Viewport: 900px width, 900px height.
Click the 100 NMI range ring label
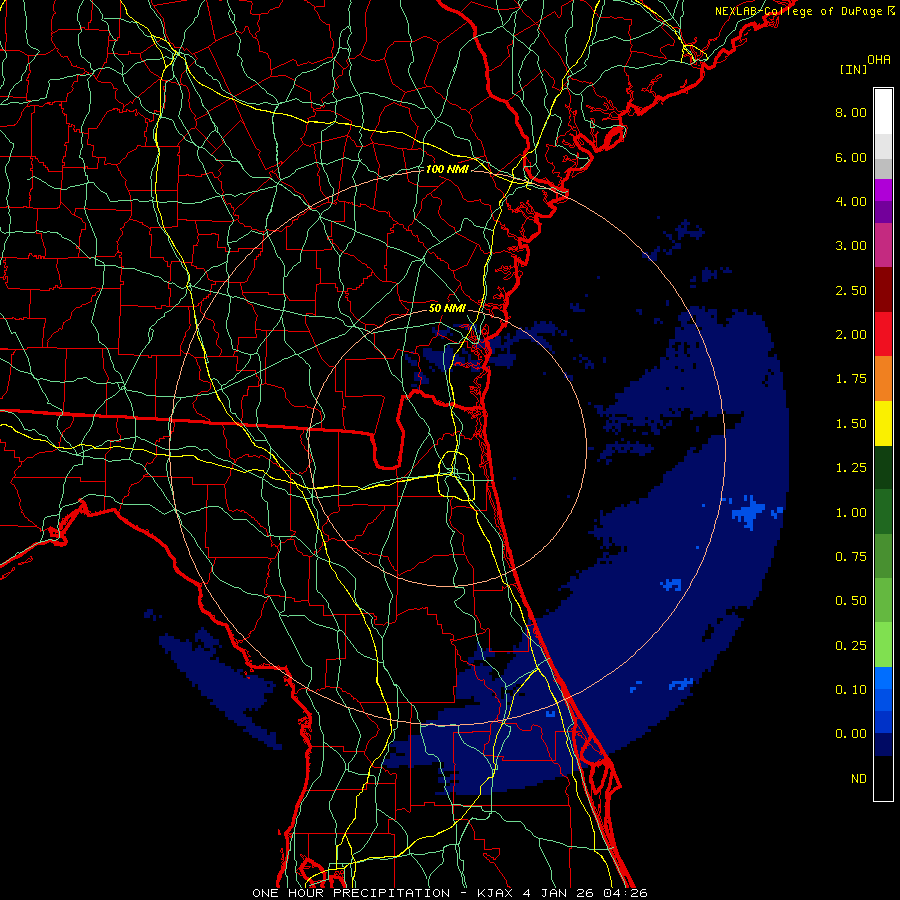447,169
